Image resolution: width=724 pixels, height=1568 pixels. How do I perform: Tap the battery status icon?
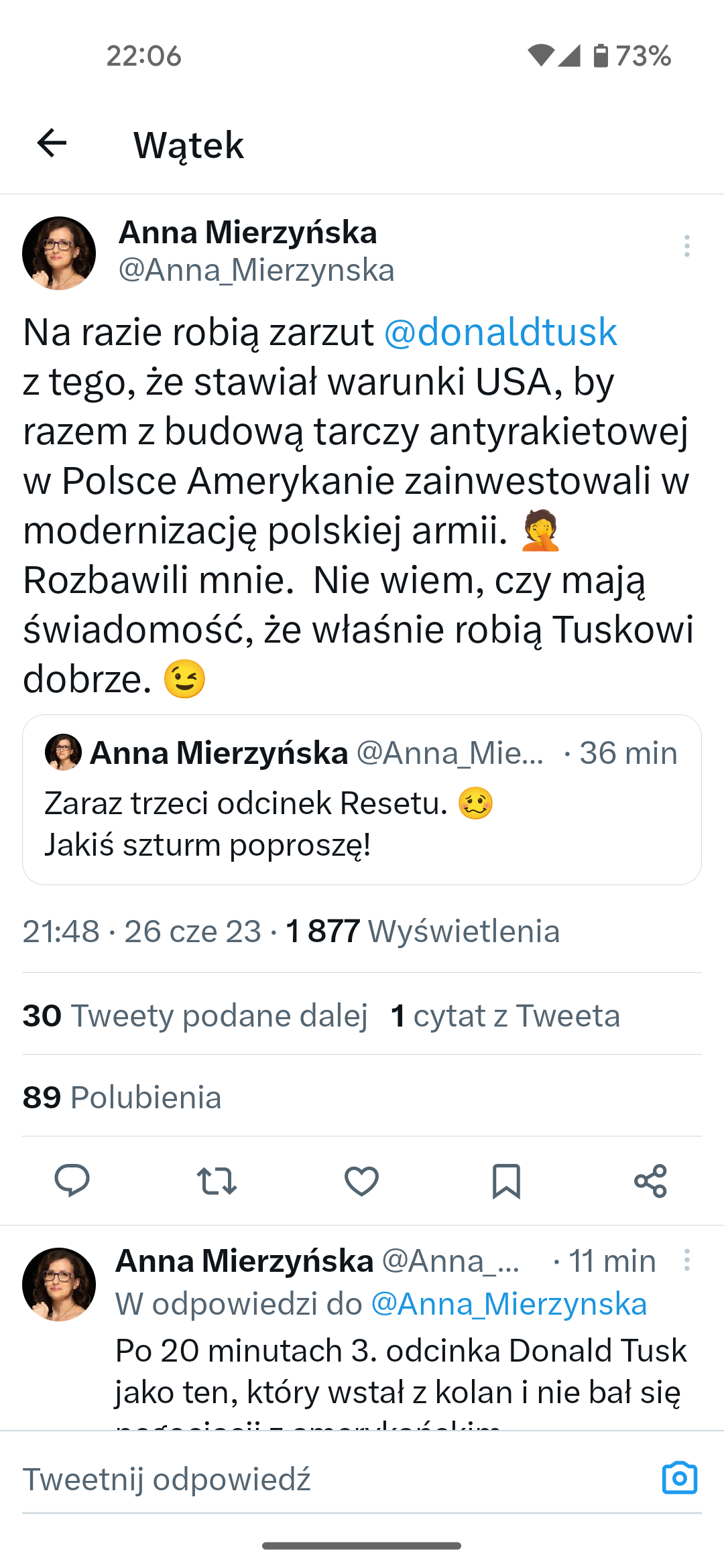(601, 56)
